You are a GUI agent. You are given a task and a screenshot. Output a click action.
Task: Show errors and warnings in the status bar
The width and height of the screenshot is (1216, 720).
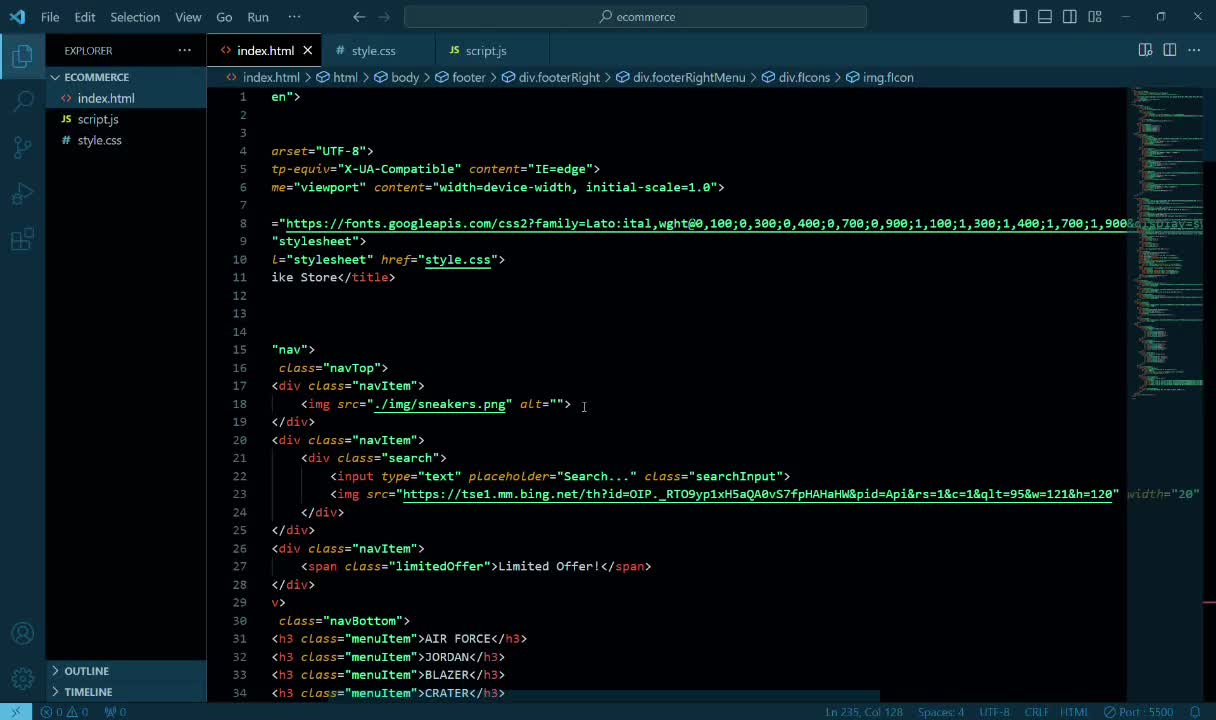(64, 712)
